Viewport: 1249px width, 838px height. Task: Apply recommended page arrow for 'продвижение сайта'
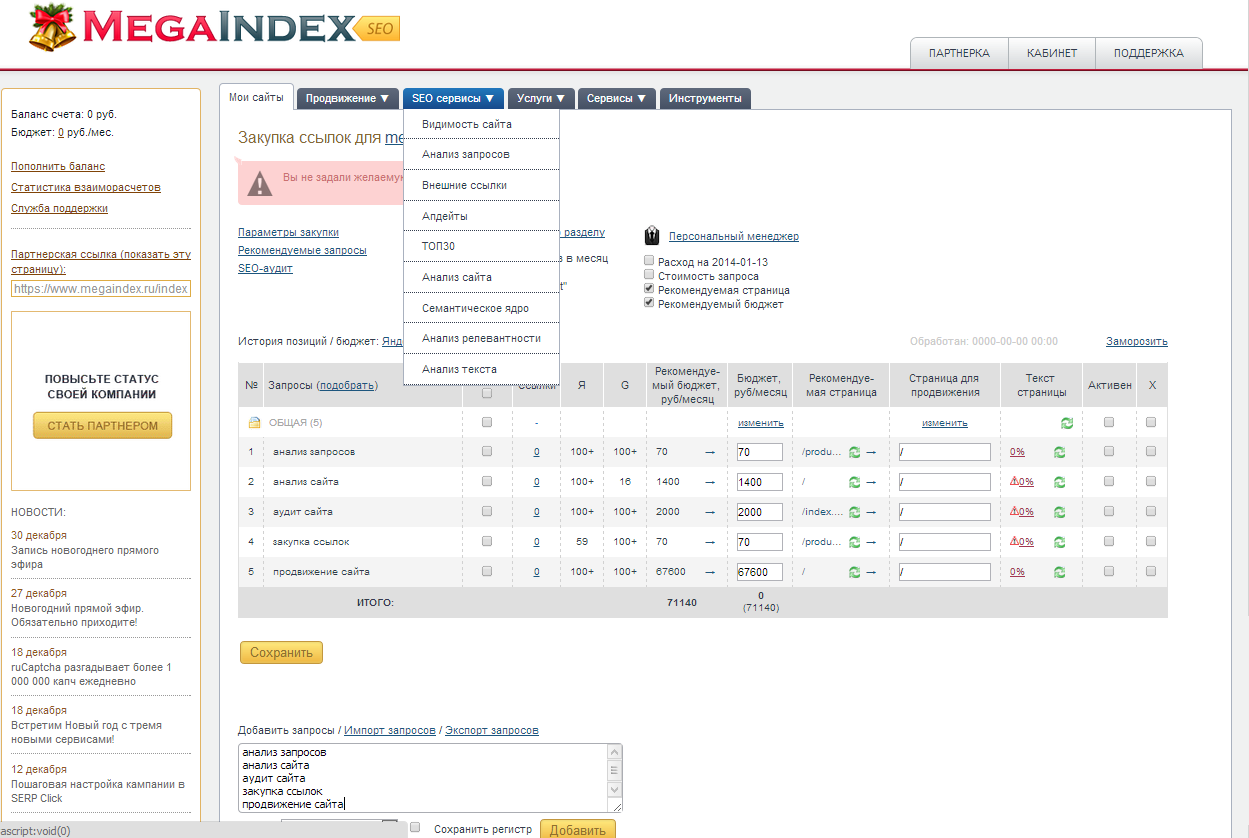coord(871,572)
